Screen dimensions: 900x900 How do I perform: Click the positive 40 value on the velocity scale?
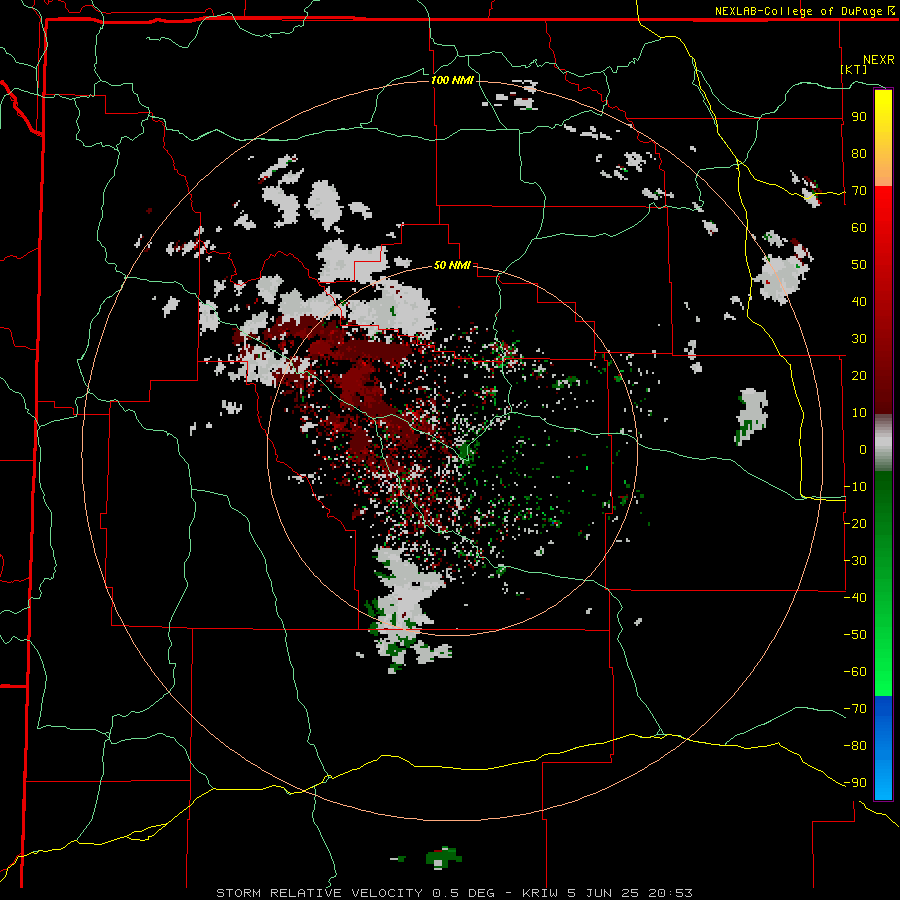pos(859,301)
